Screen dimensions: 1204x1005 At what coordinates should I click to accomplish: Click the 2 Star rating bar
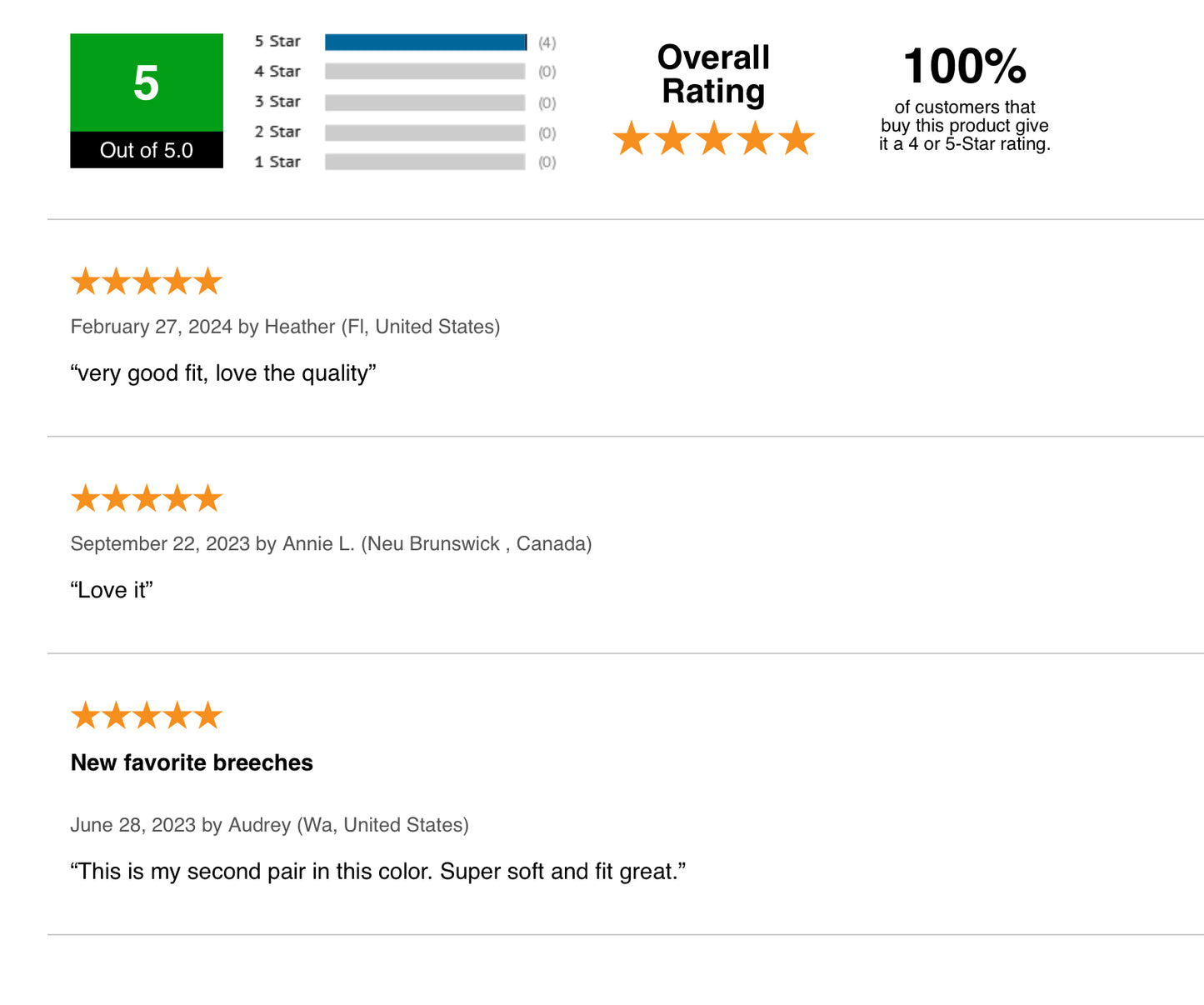(x=425, y=133)
